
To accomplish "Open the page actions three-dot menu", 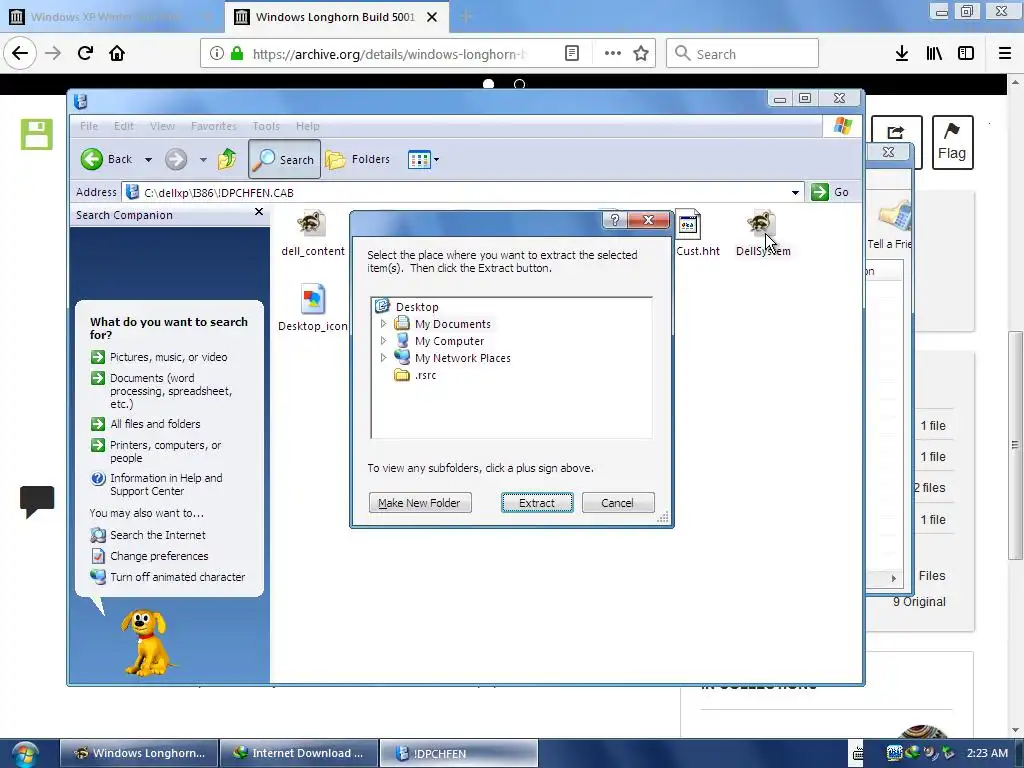I will [x=613, y=54].
